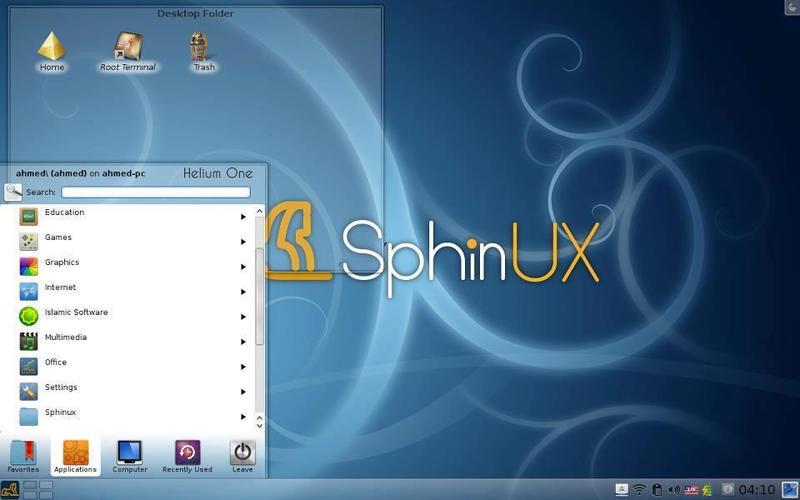Click the Settings tools icon
Image resolution: width=800 pixels, height=500 pixels.
click(29, 392)
